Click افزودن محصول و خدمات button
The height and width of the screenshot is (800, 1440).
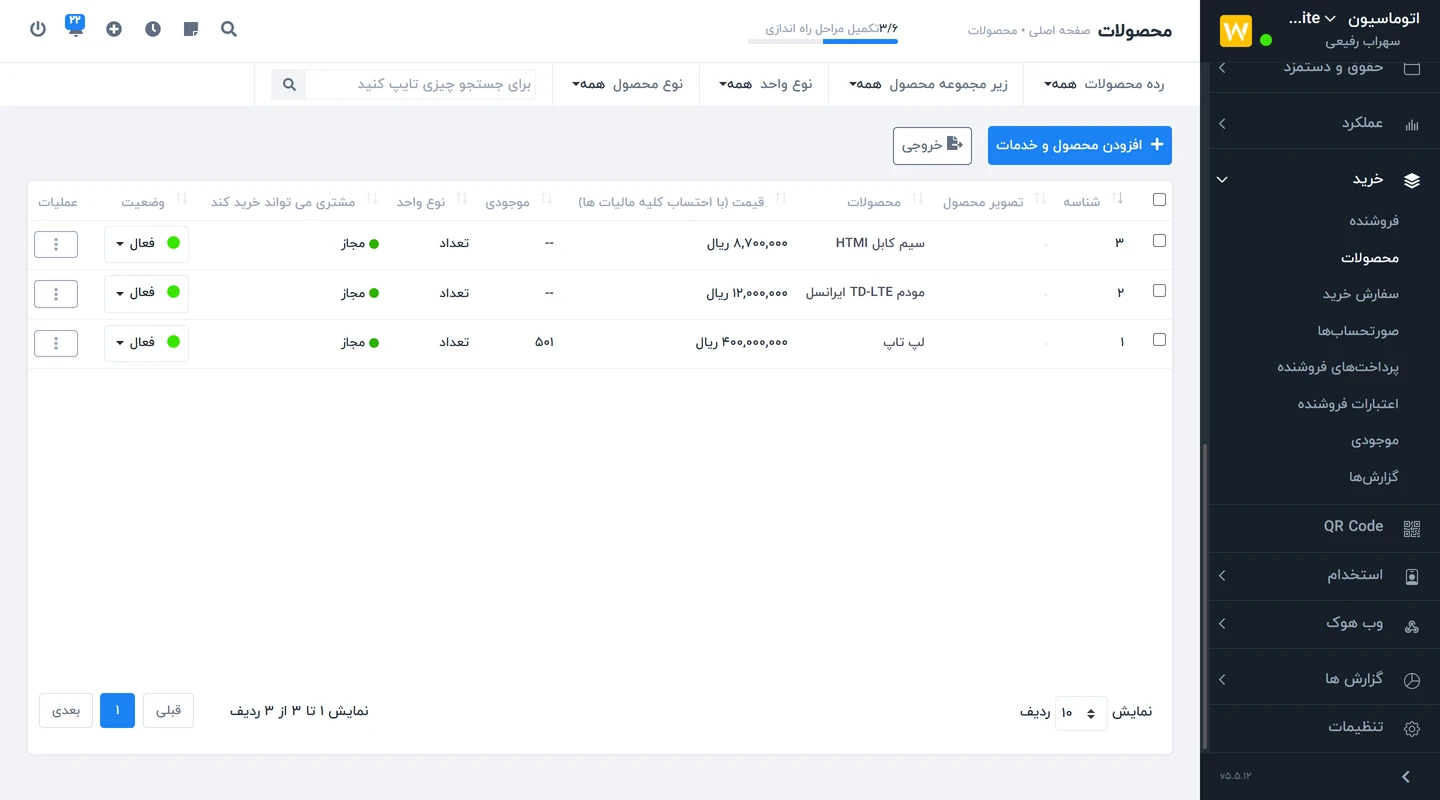coord(1080,146)
